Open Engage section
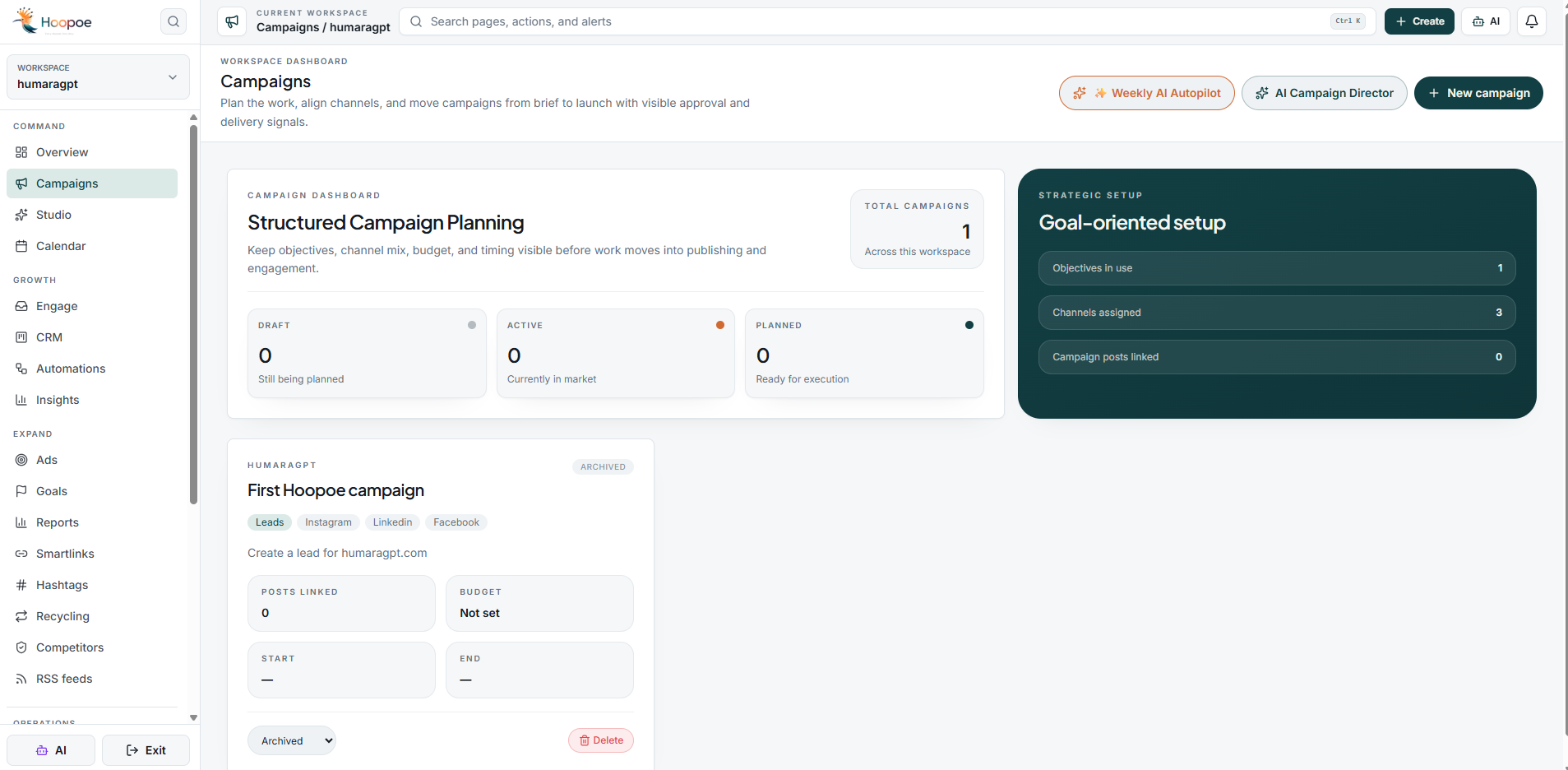This screenshot has height=770, width=1568. pyautogui.click(x=92, y=306)
